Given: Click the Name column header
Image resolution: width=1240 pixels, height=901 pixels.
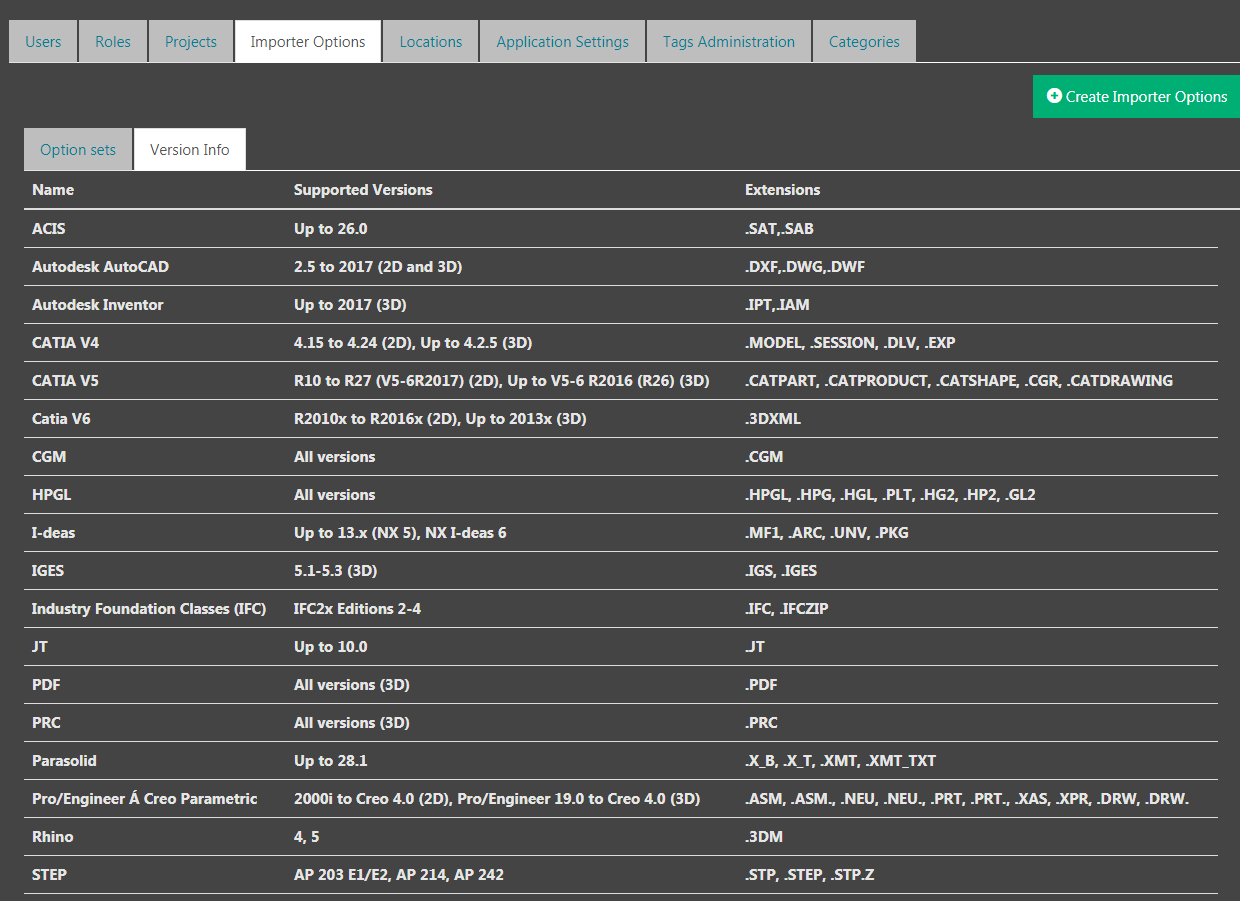Looking at the screenshot, I should pos(53,190).
